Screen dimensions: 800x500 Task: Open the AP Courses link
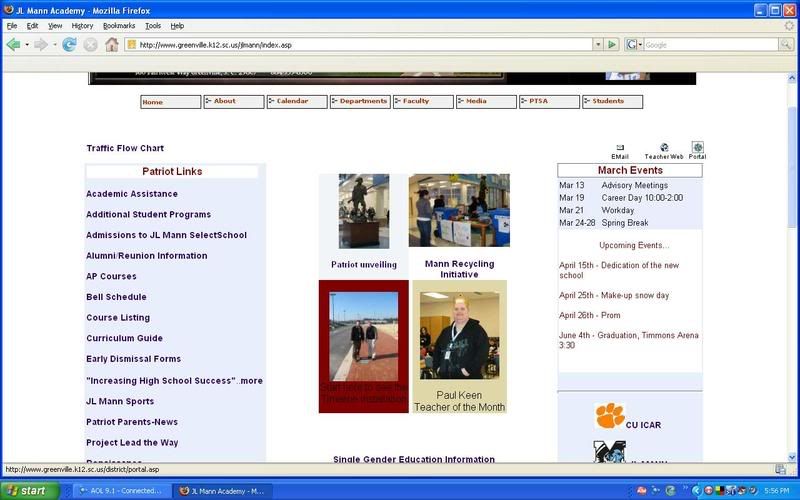tap(111, 277)
